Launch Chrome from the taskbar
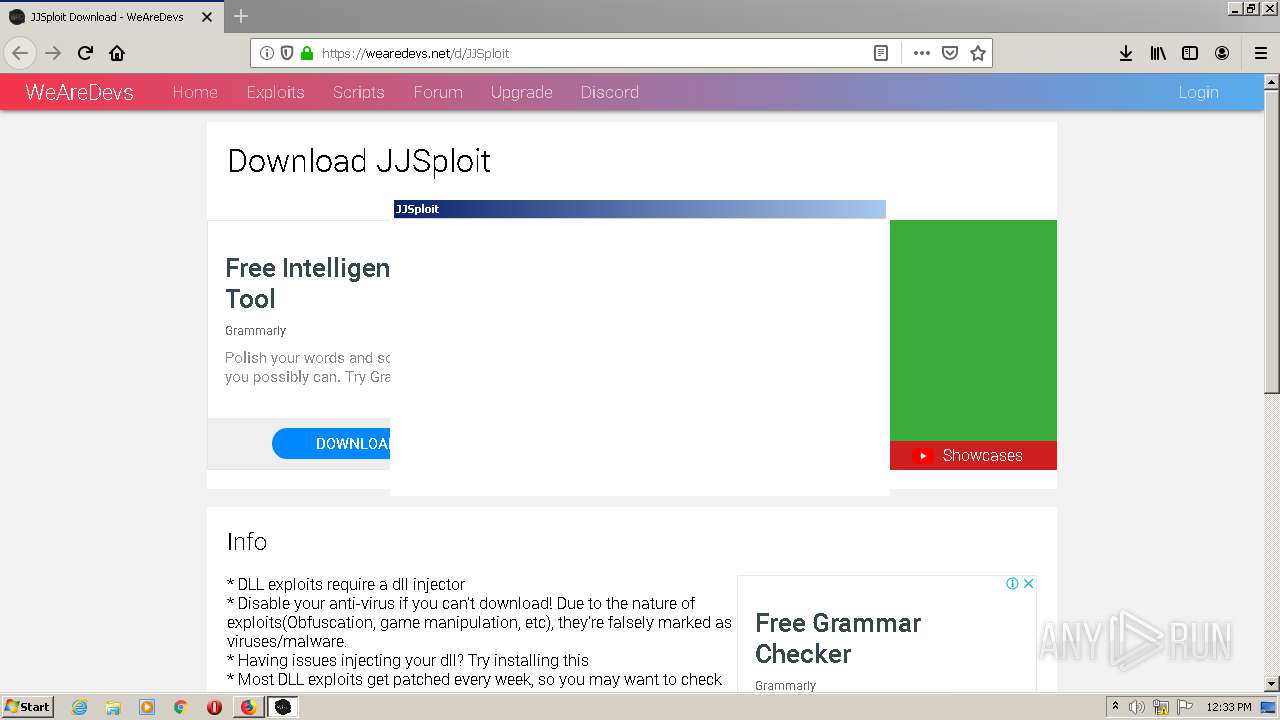 click(181, 707)
